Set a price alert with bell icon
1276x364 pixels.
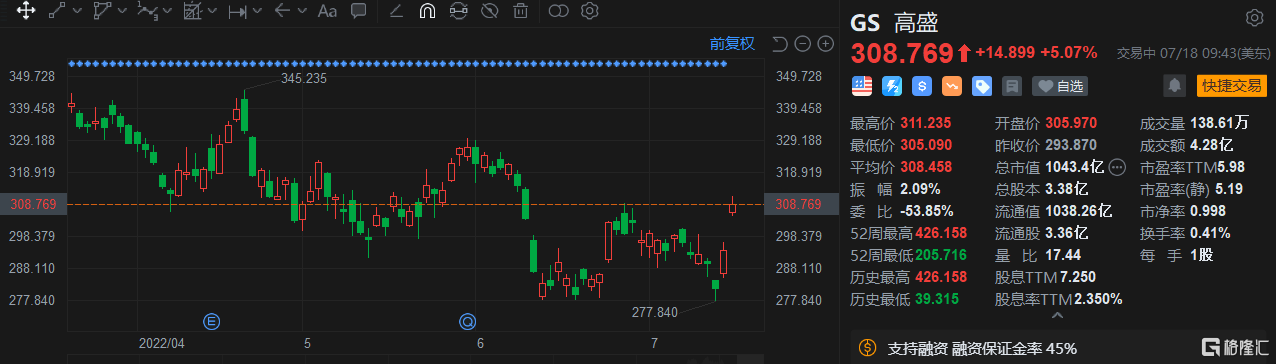tap(1175, 86)
